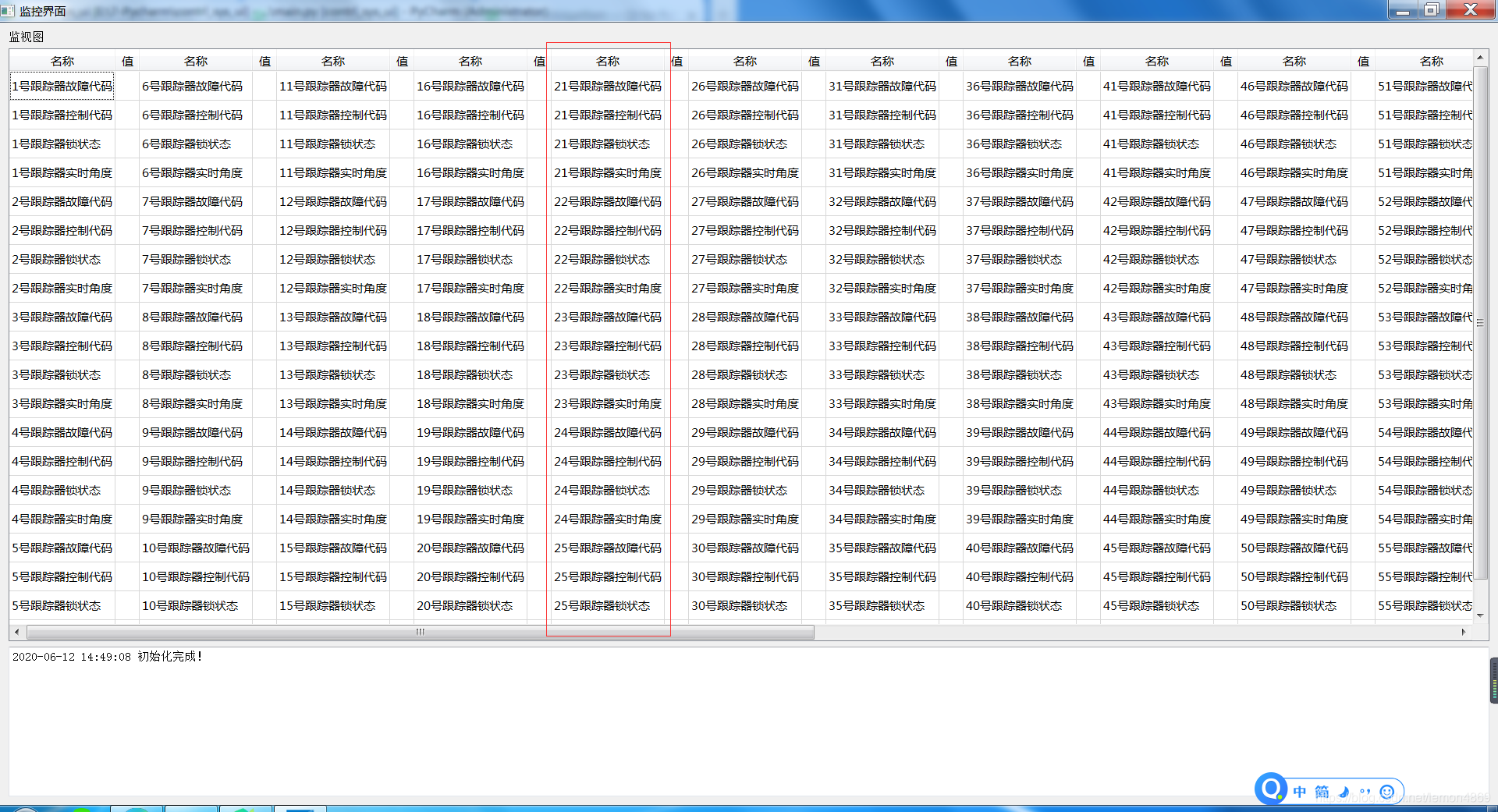Viewport: 1498px width, 812px height.
Task: Select cell 48号跟踪器故障代码
Action: pyautogui.click(x=1294, y=317)
